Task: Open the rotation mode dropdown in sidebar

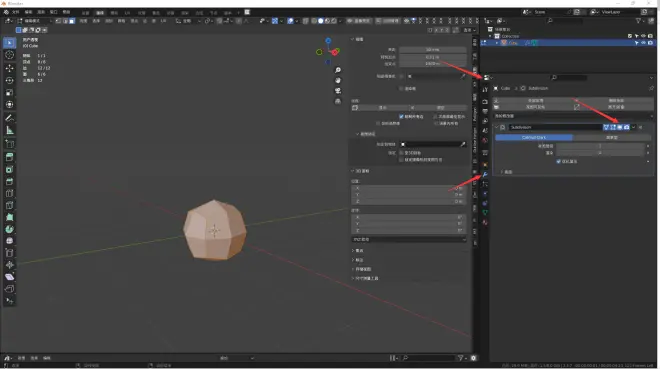Action: click(409, 239)
